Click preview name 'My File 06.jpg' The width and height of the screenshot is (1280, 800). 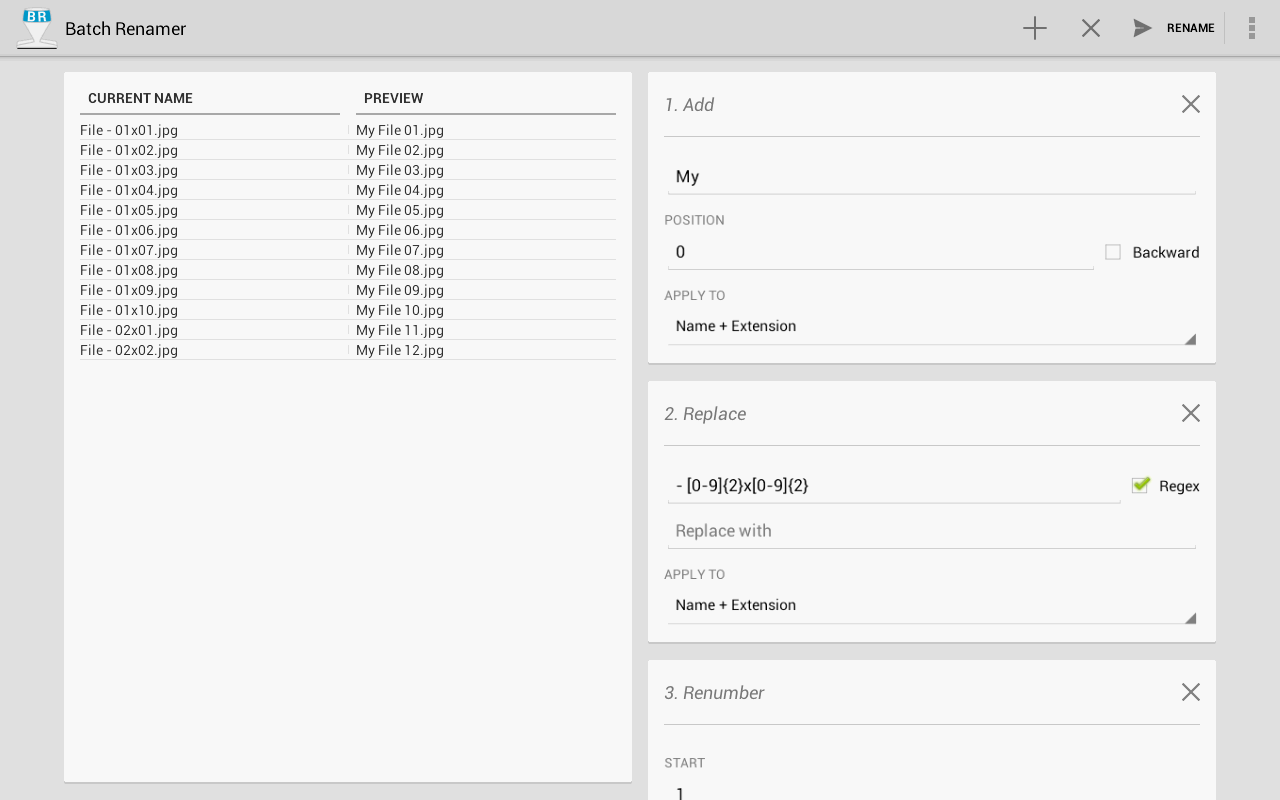click(x=400, y=230)
